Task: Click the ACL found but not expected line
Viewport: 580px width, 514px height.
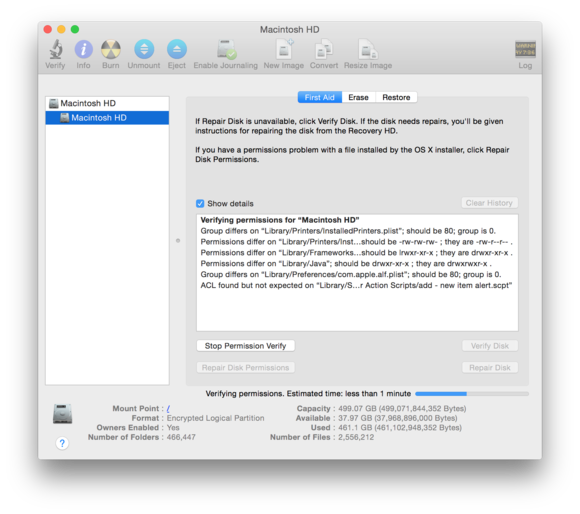Action: (x=356, y=285)
